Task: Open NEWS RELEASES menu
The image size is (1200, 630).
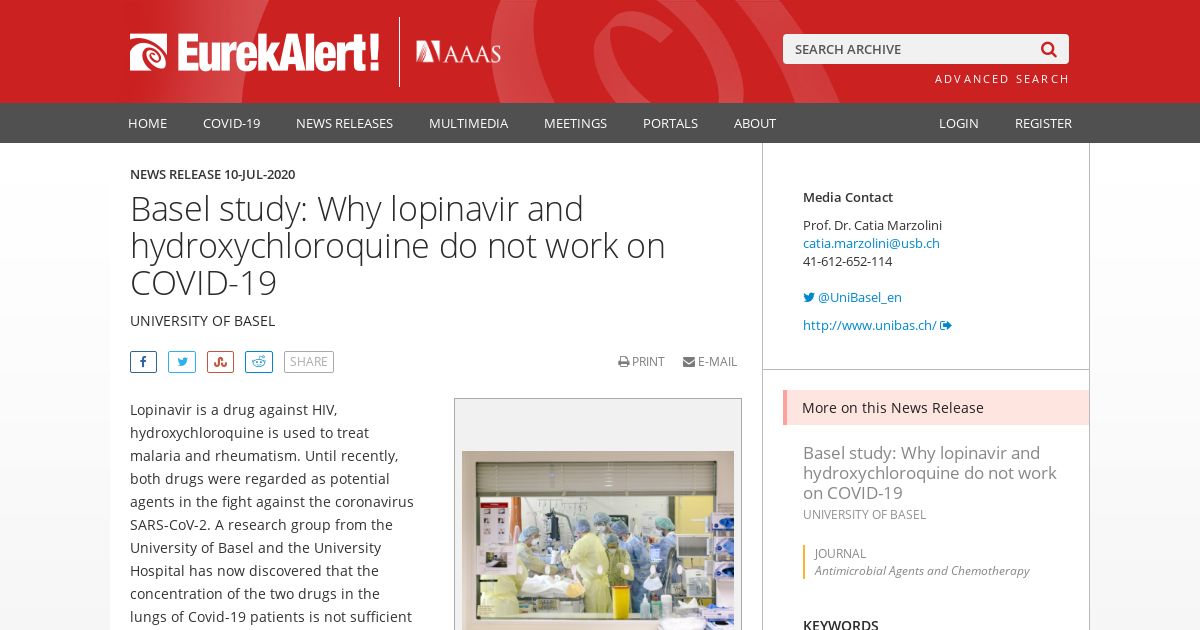Action: pos(344,123)
